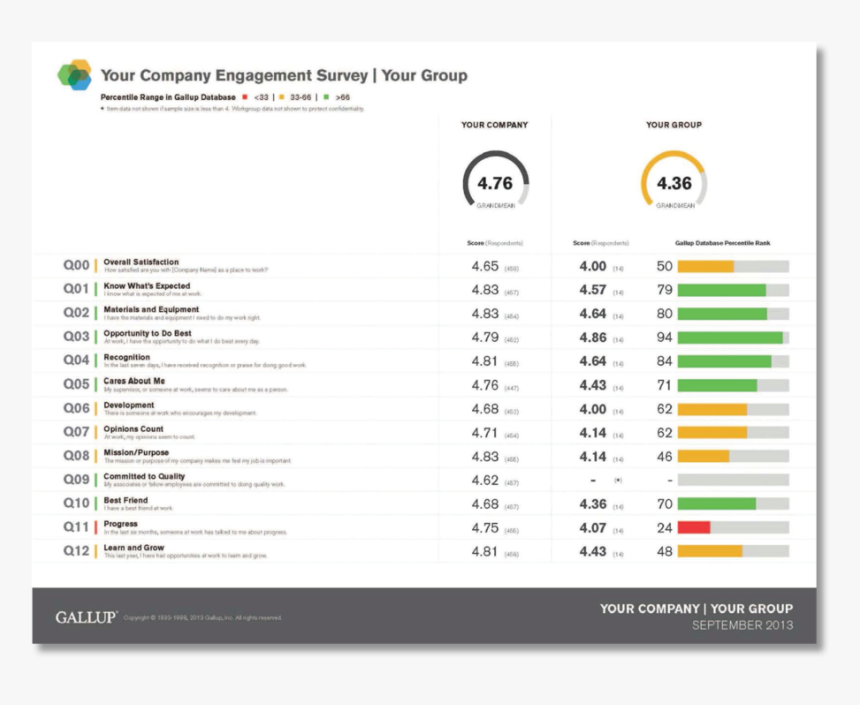Select the Q12 'Learn and Grow' row label

click(x=134, y=548)
